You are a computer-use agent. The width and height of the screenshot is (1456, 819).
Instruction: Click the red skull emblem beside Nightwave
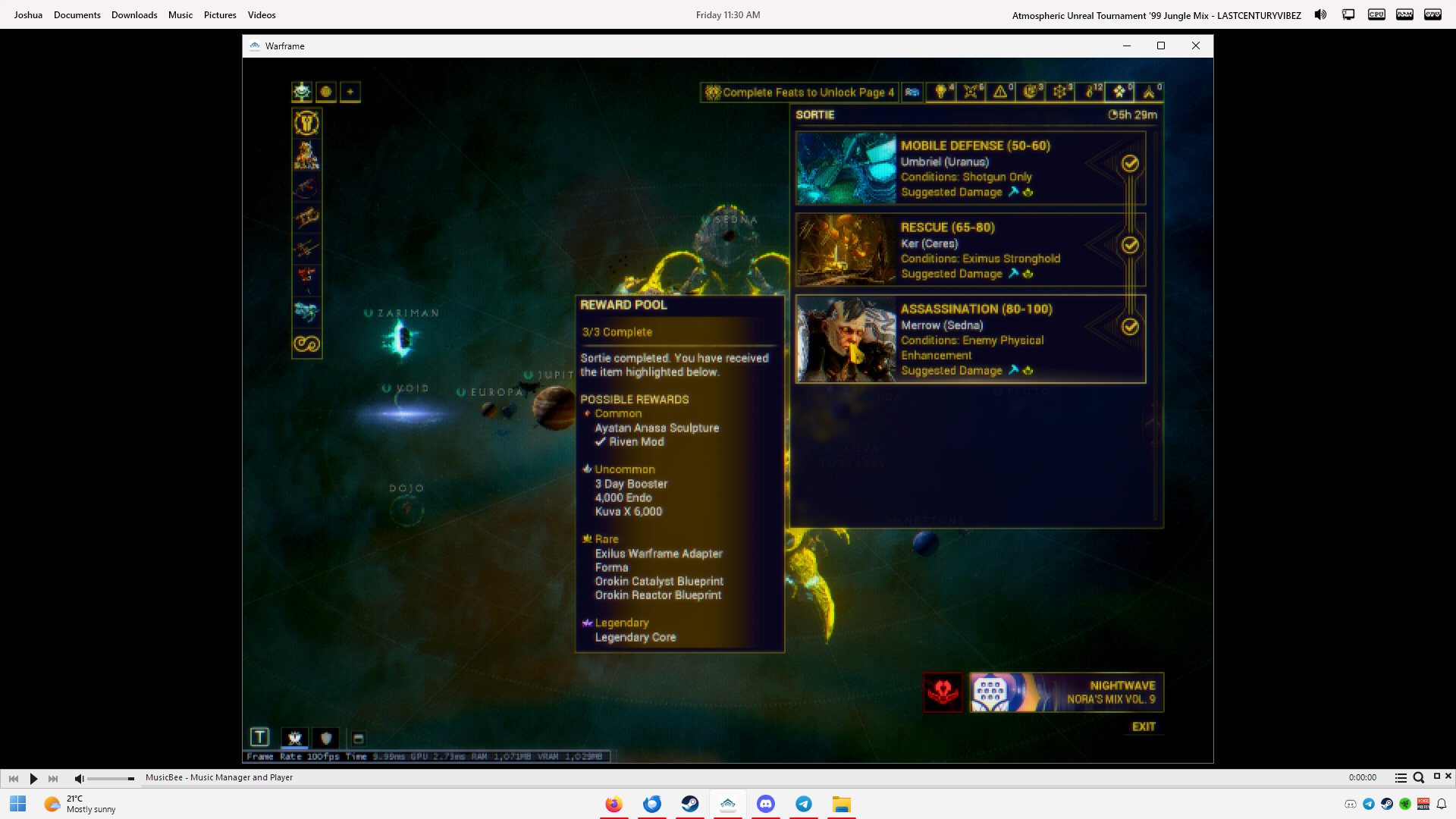coord(943,692)
